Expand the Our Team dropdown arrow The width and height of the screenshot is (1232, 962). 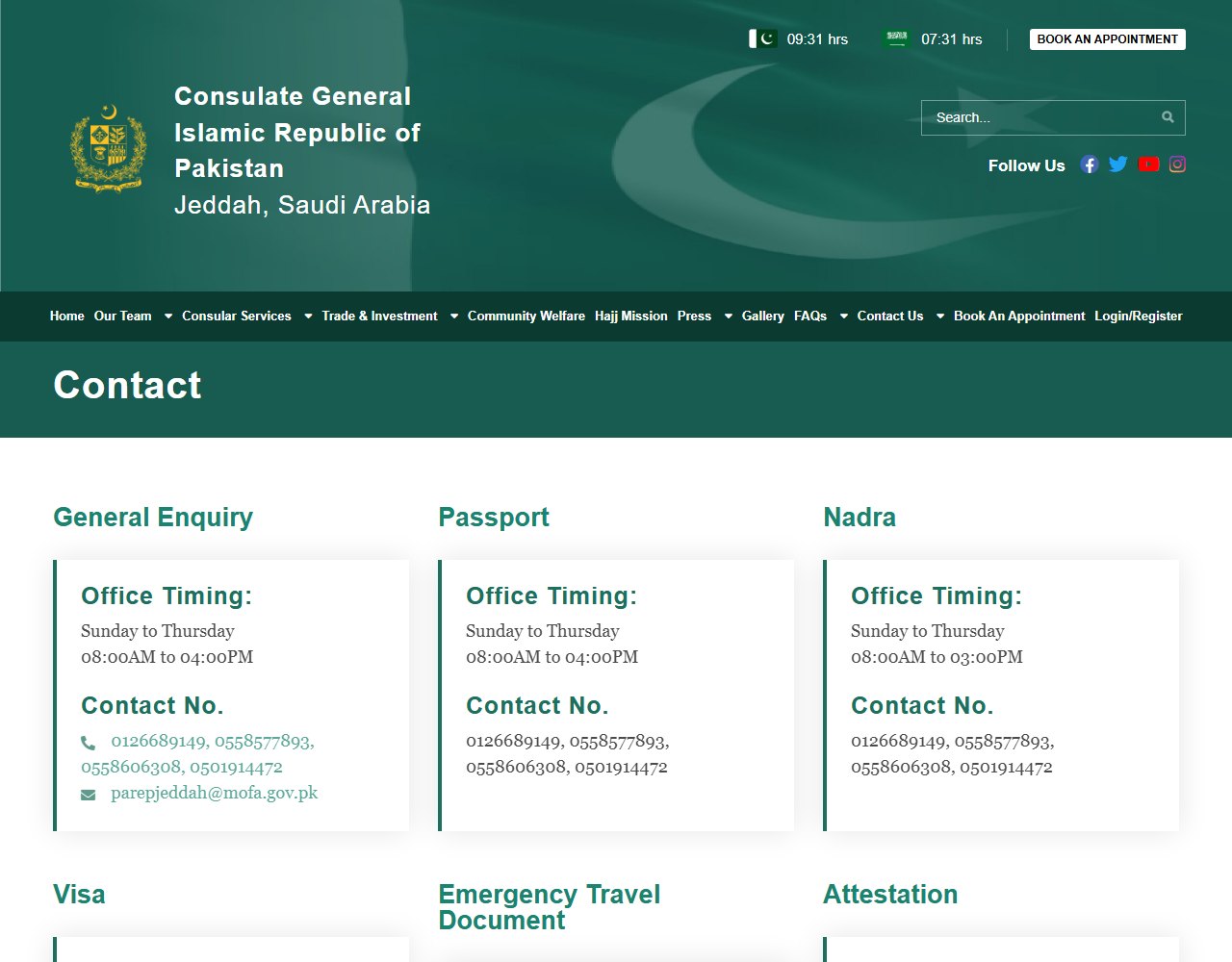(x=167, y=316)
